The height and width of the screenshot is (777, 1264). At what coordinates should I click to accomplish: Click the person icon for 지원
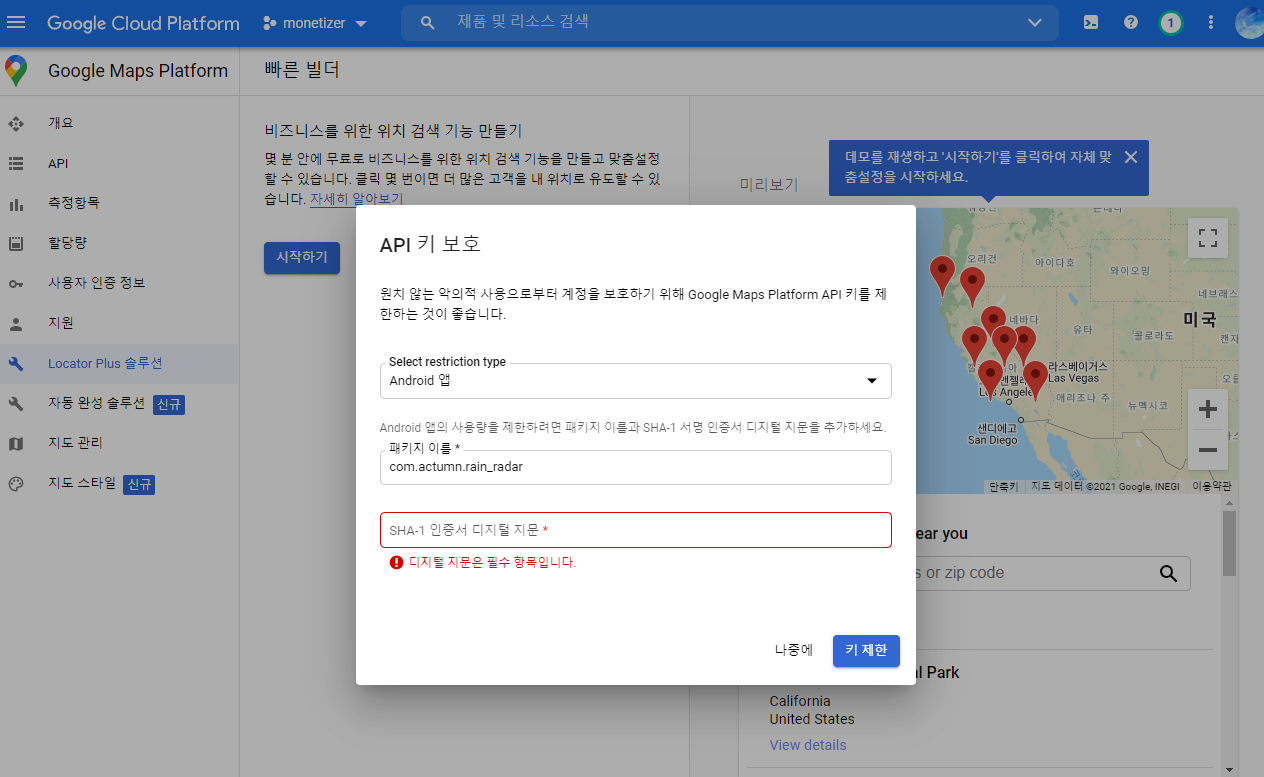(16, 324)
